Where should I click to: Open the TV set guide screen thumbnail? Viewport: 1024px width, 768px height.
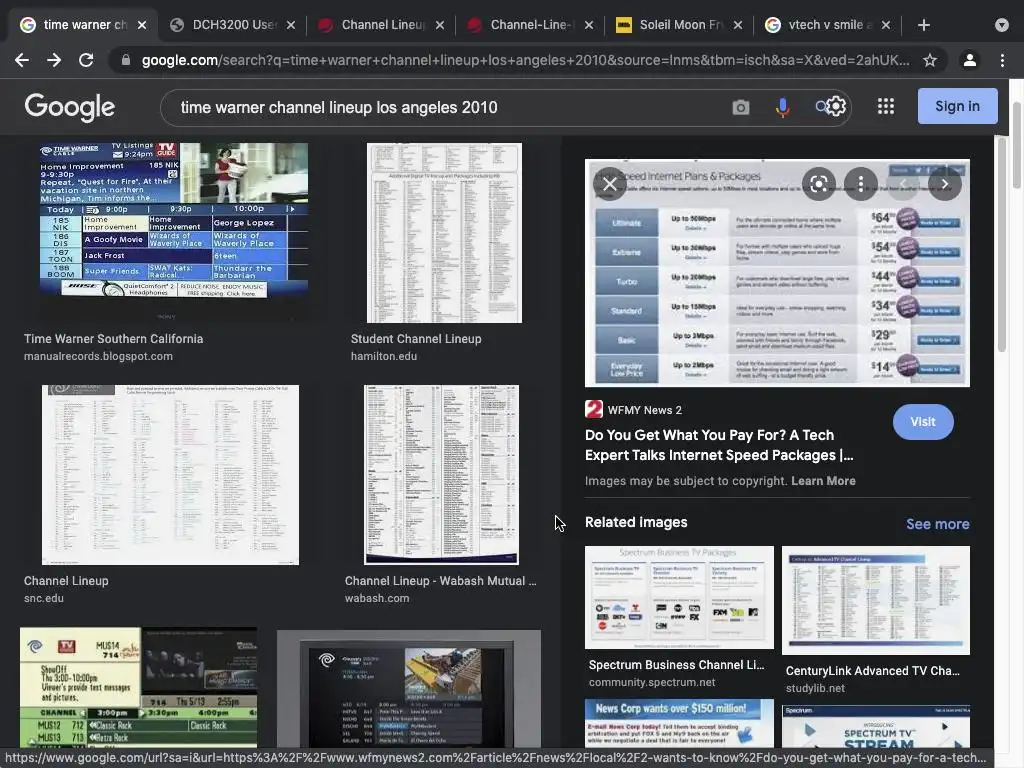(x=409, y=689)
